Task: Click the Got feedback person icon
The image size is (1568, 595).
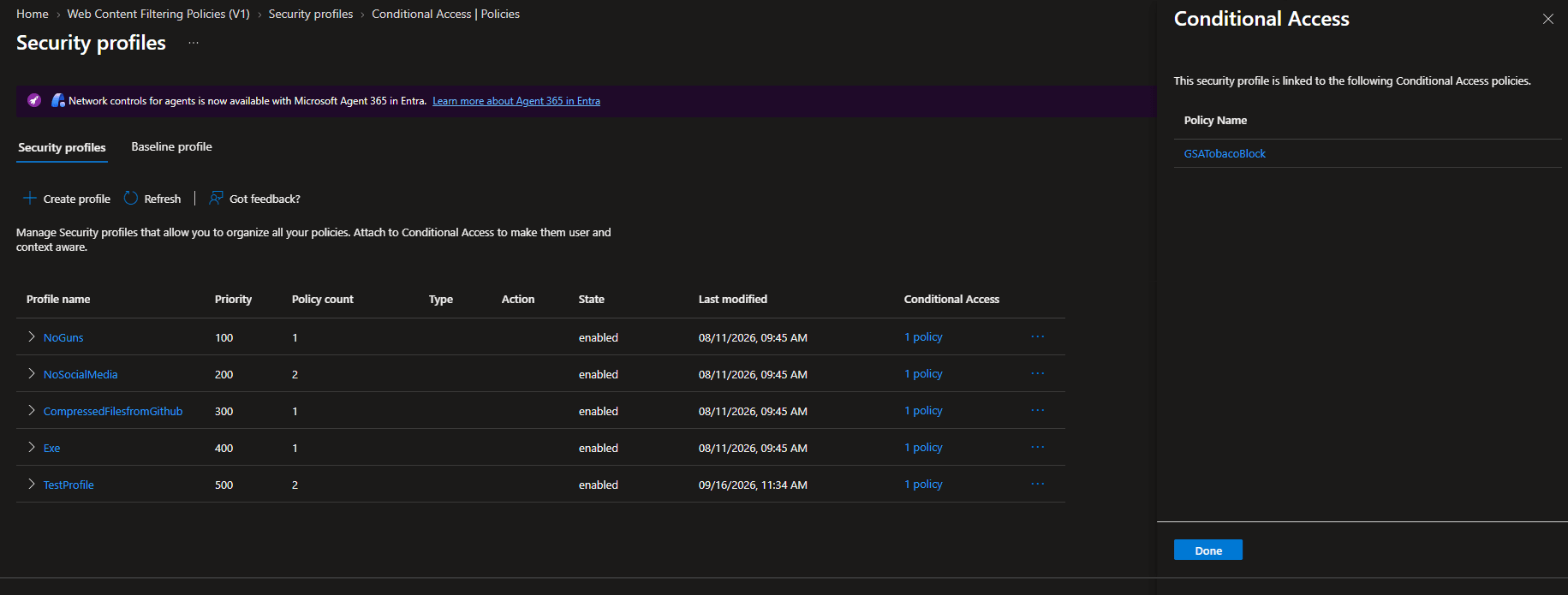Action: pyautogui.click(x=216, y=199)
